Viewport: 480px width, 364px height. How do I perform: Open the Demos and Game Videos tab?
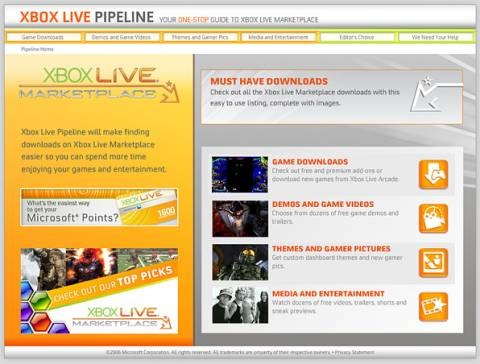point(121,37)
